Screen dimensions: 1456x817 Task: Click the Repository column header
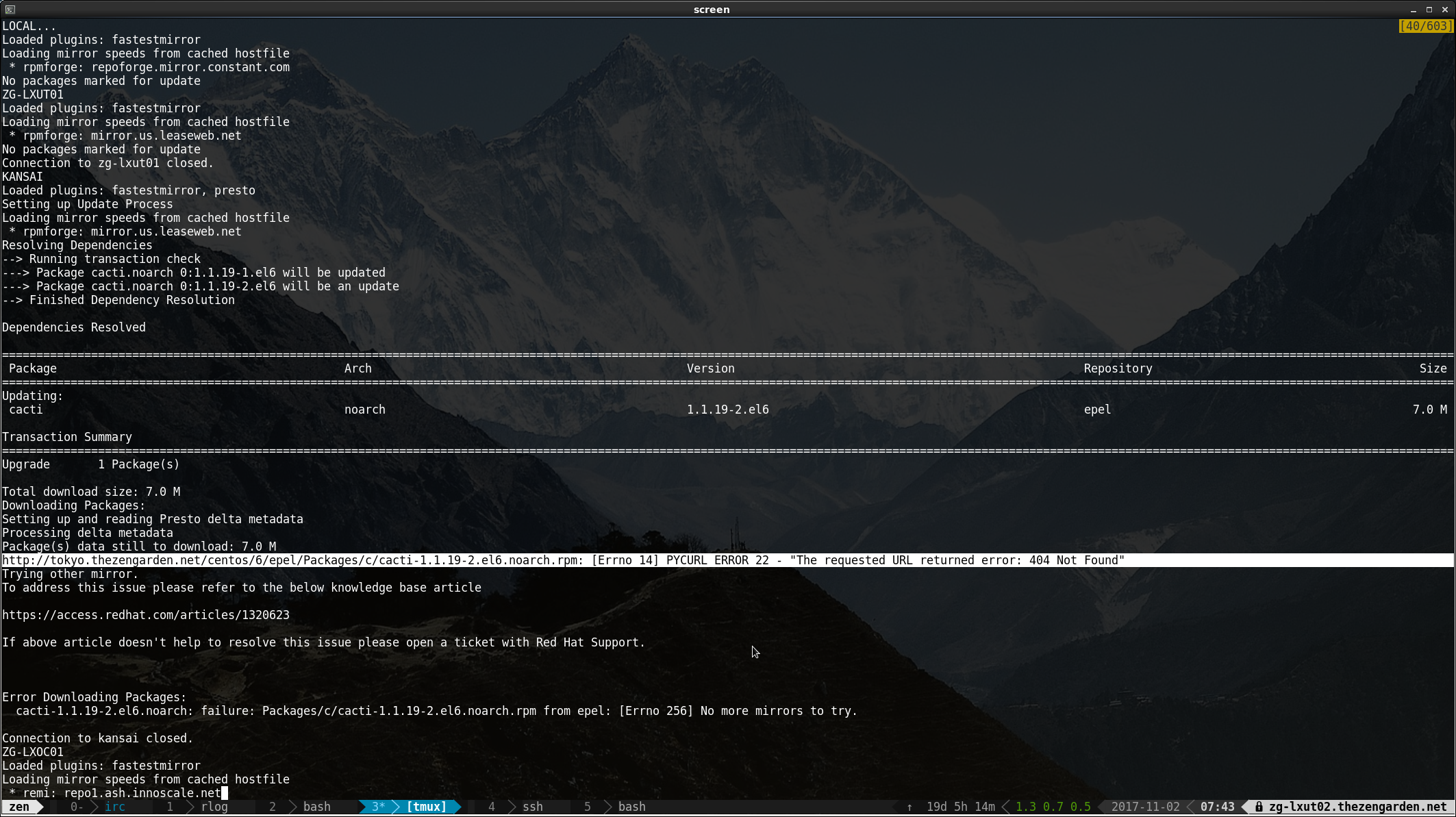tap(1118, 368)
